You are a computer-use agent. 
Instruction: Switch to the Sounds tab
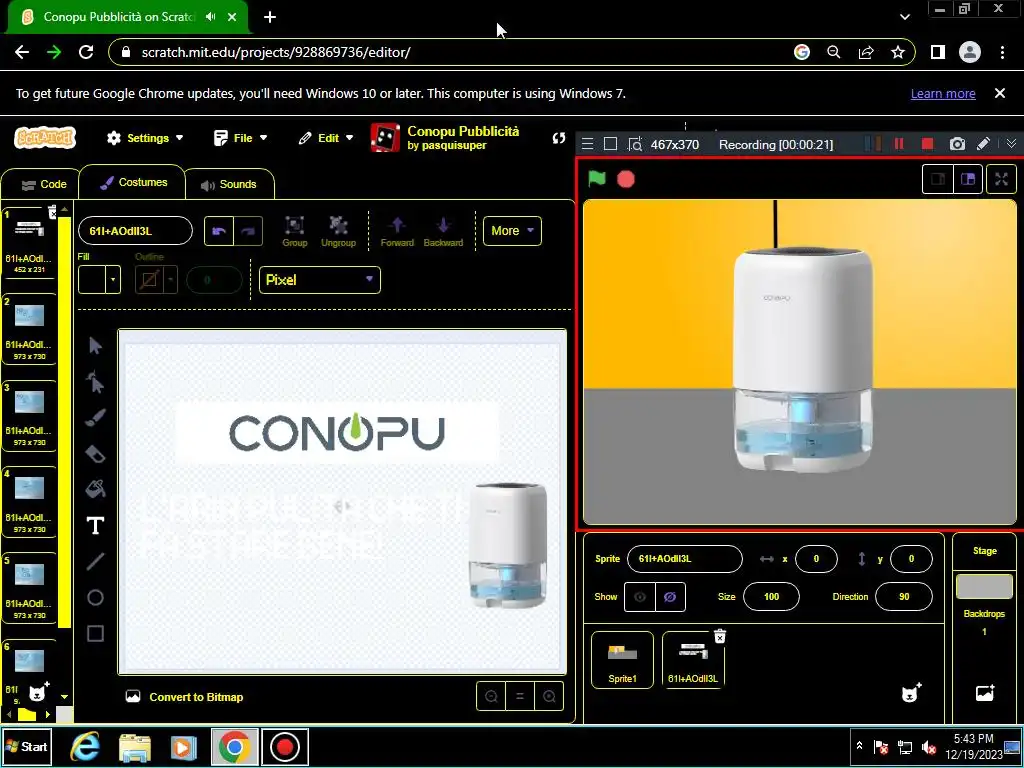tap(229, 184)
